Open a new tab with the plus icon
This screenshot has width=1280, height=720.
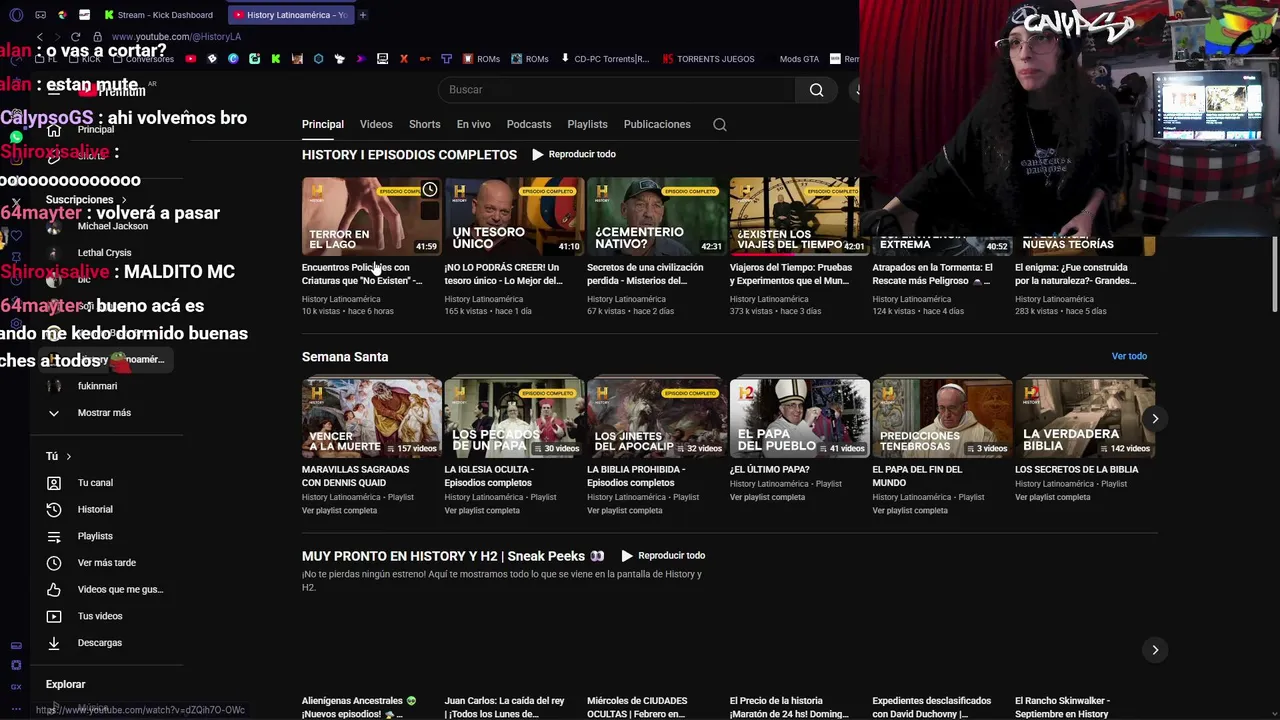363,15
